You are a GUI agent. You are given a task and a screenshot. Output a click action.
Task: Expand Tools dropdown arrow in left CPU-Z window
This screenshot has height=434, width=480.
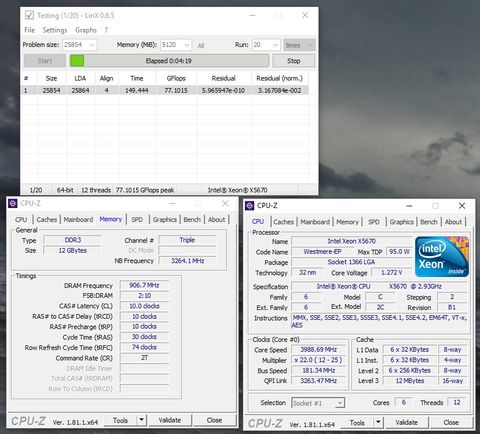point(142,420)
